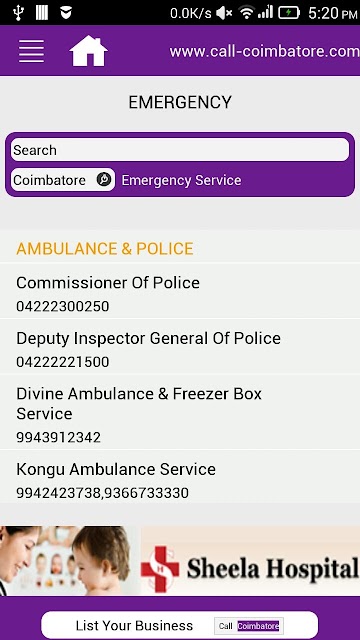The image size is (360, 640).
Task: Focus the Search text field
Action: click(x=180, y=150)
